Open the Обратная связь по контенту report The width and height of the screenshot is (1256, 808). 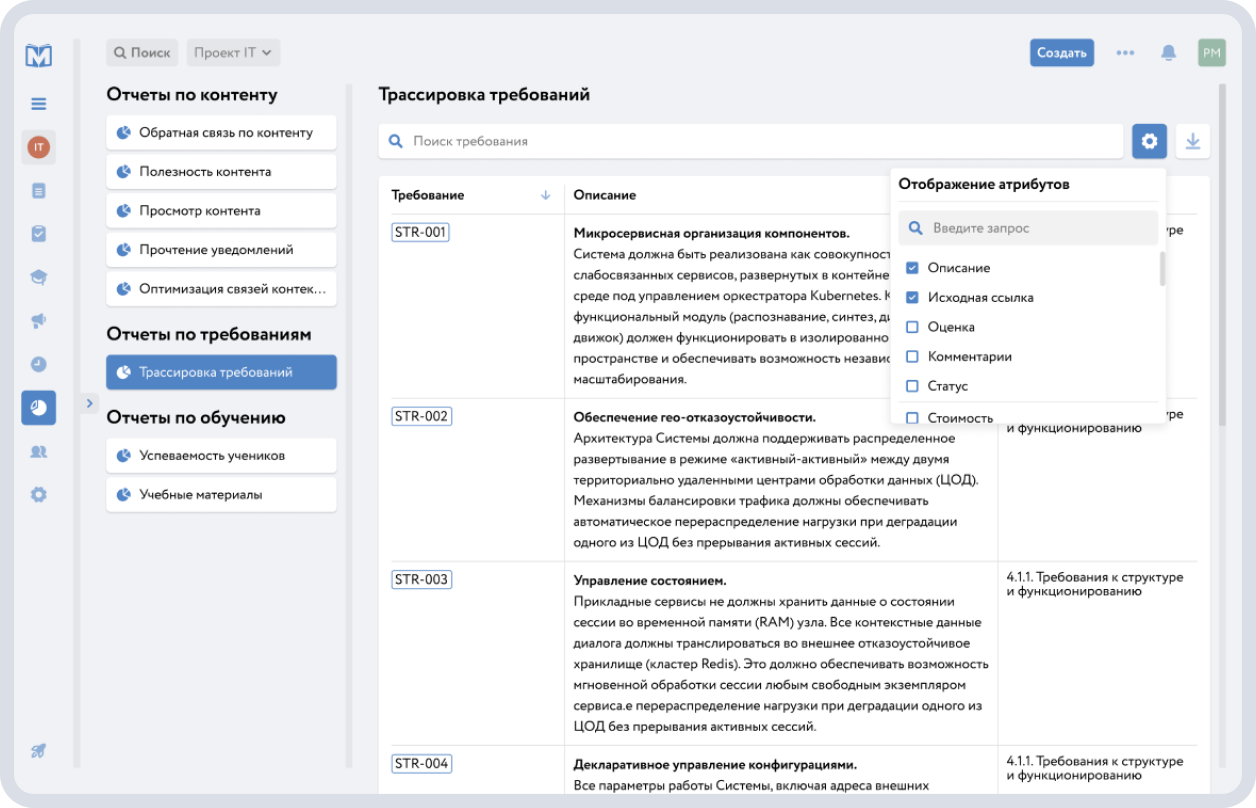point(221,132)
